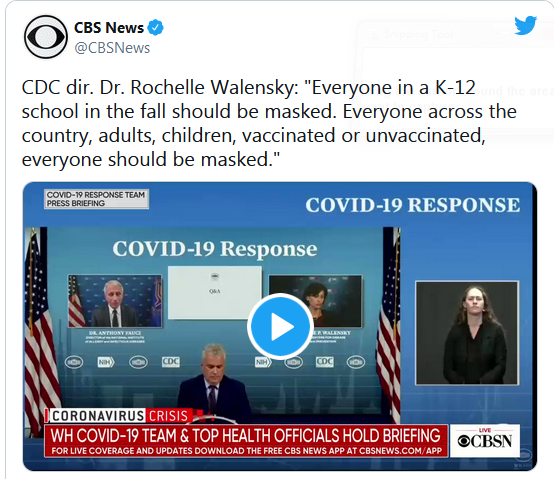Open the CBS News profile name
Viewport: 554px width, 479px height.
point(109,28)
